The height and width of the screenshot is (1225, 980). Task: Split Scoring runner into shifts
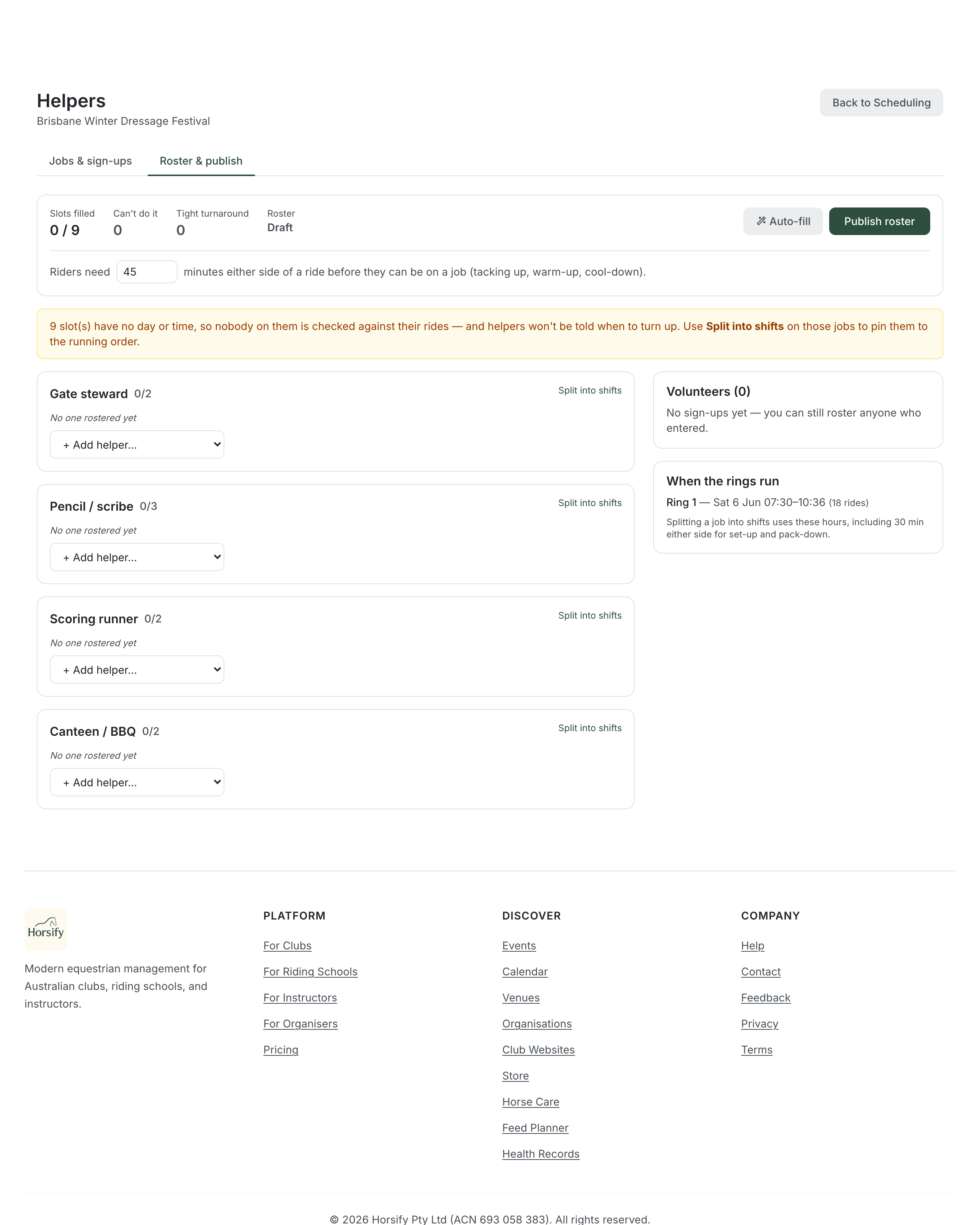[590, 615]
